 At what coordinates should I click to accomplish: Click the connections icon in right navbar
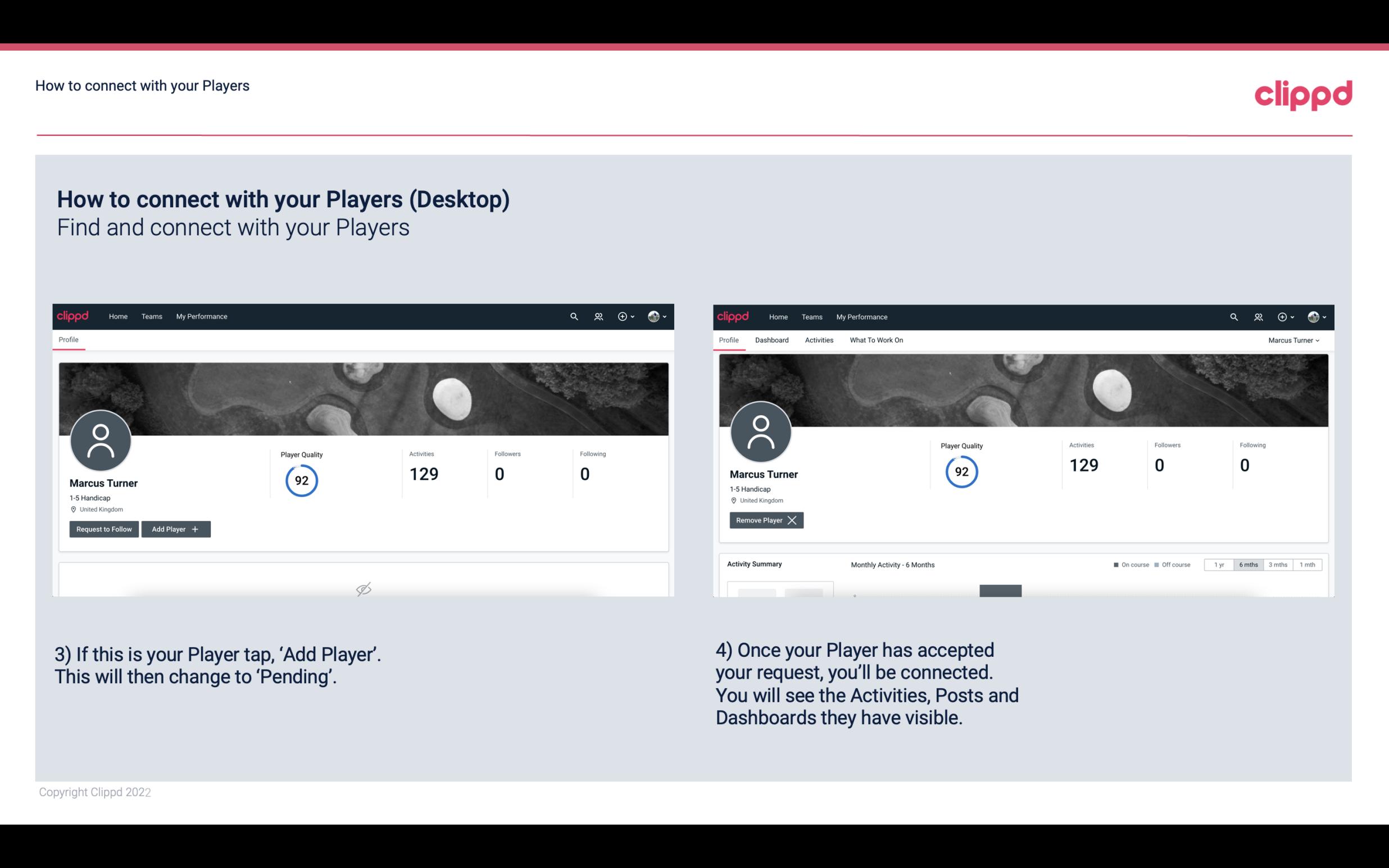(x=1258, y=316)
